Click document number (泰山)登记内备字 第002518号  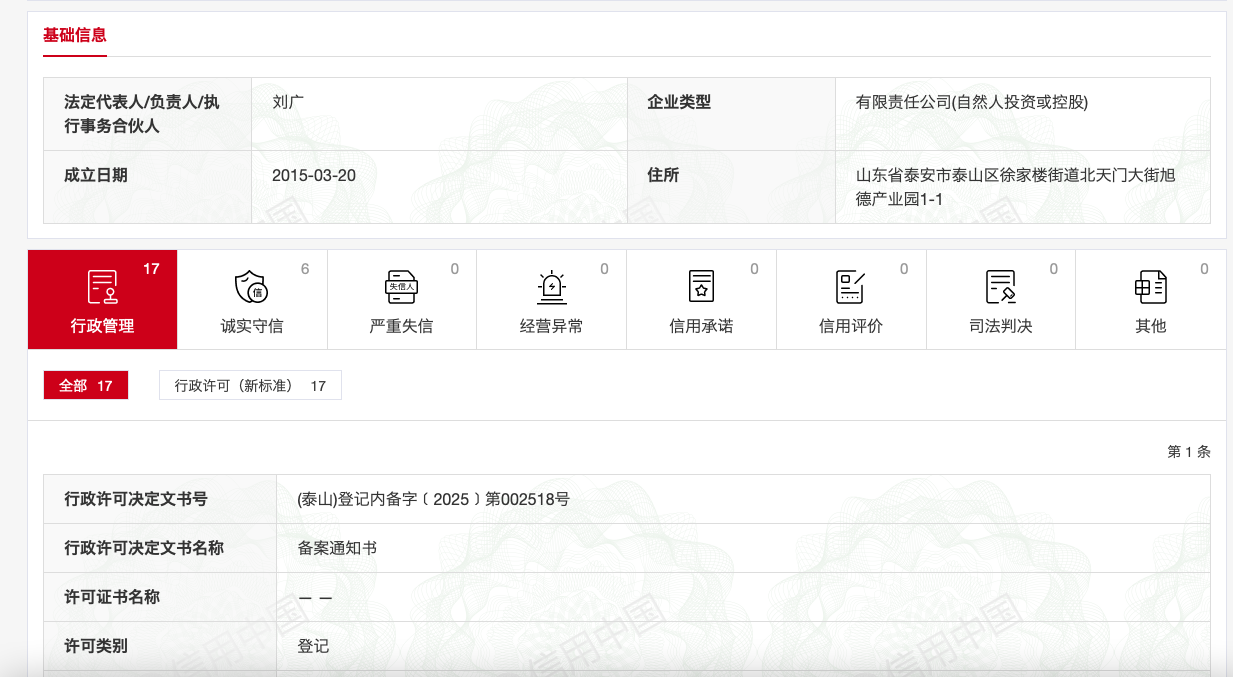tap(434, 499)
